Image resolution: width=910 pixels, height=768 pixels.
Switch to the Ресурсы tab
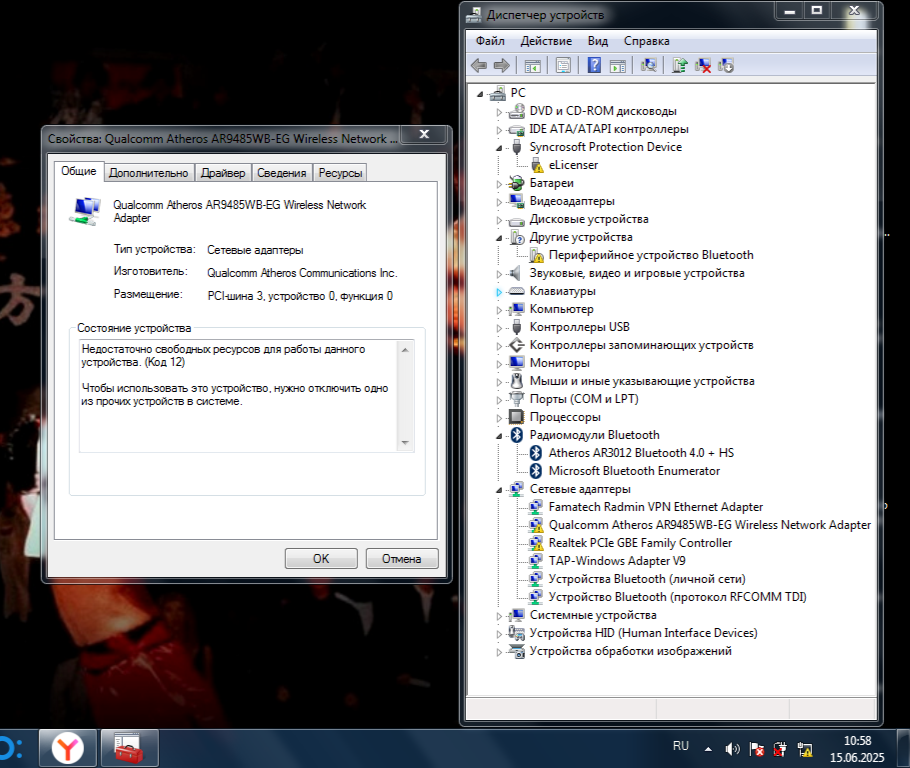(340, 173)
